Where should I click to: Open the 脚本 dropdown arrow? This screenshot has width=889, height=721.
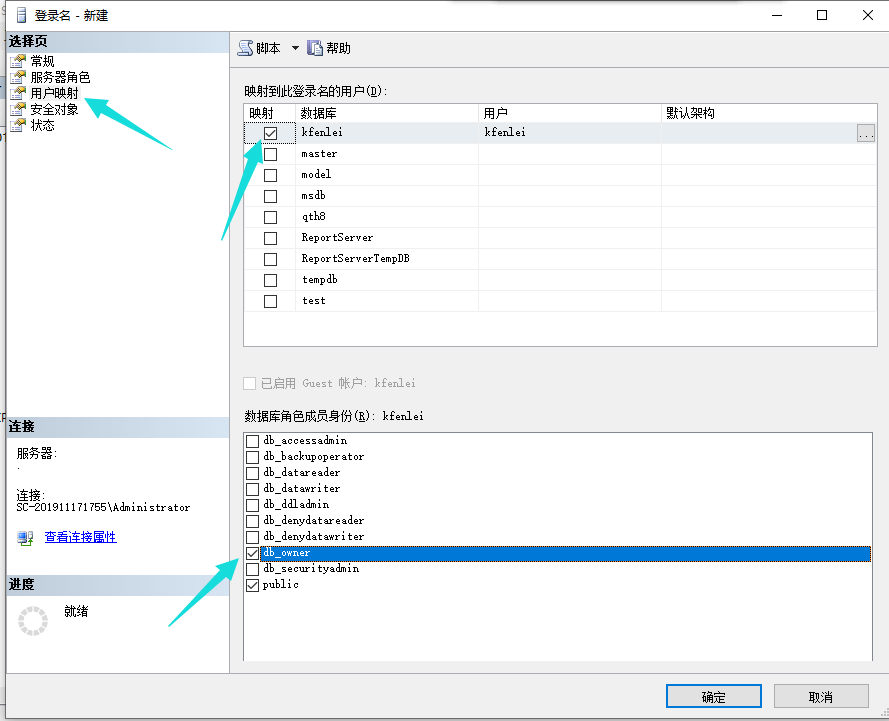coord(295,48)
